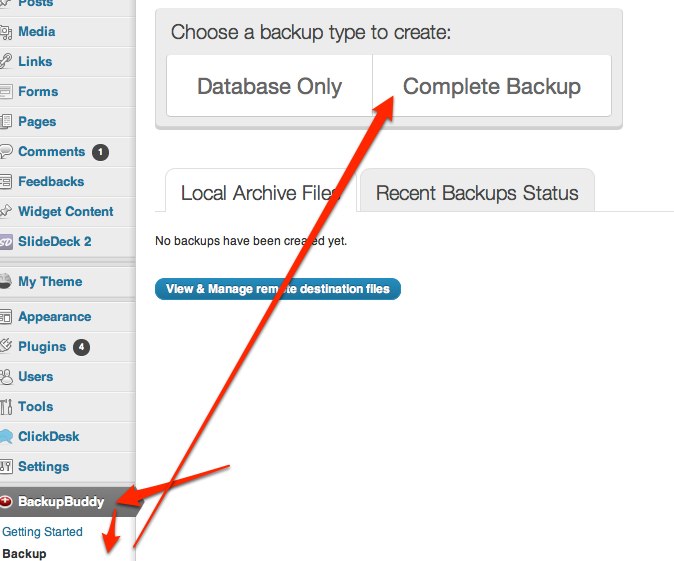This screenshot has width=674, height=561.
Task: Click the Comments pending count badge
Action: [x=100, y=152]
